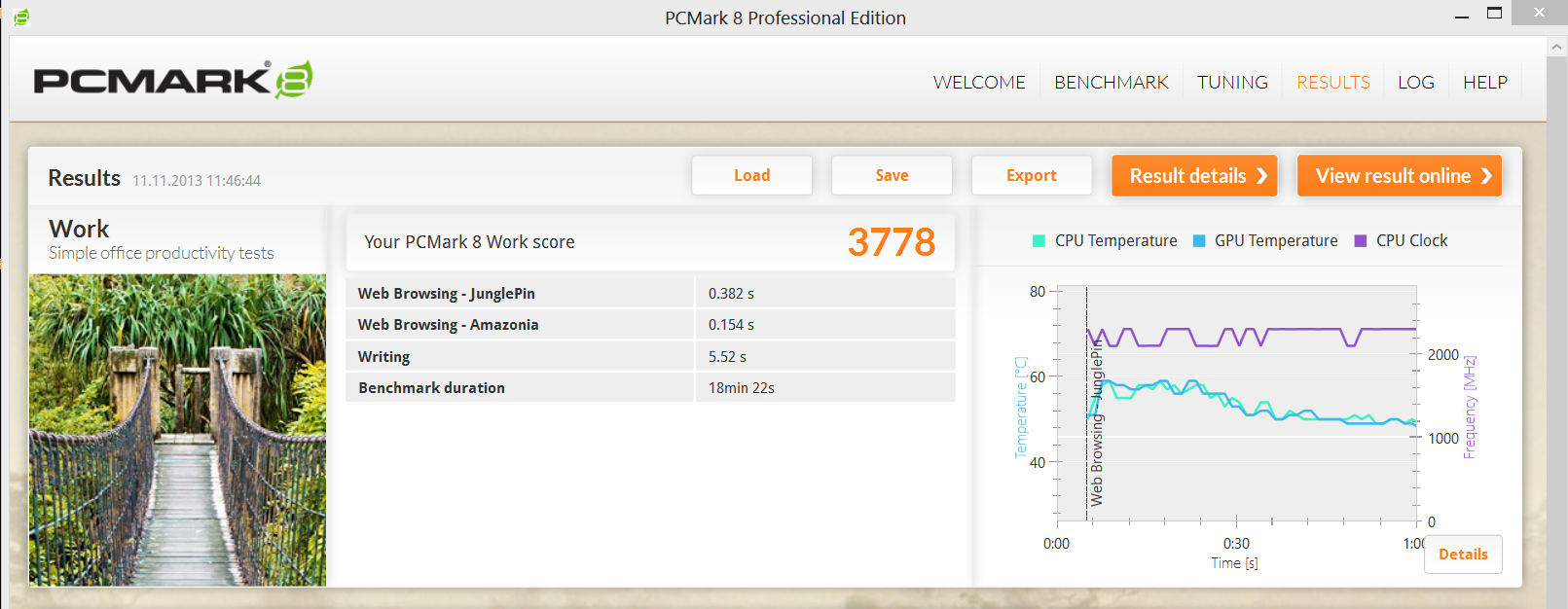The image size is (1568, 609).
Task: Minimize the PCMark 8 window
Action: coord(1462,16)
